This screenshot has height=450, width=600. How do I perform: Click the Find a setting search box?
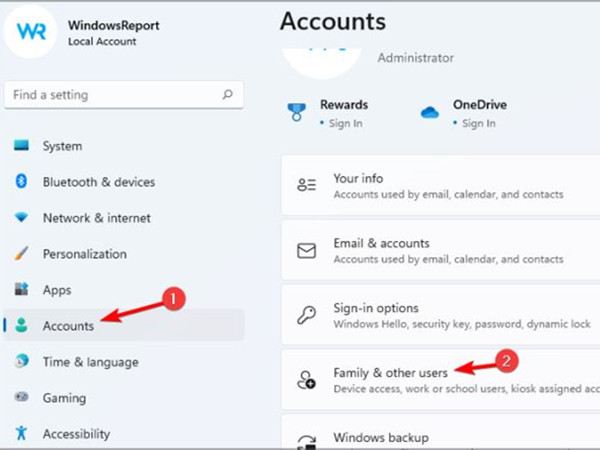[115, 95]
